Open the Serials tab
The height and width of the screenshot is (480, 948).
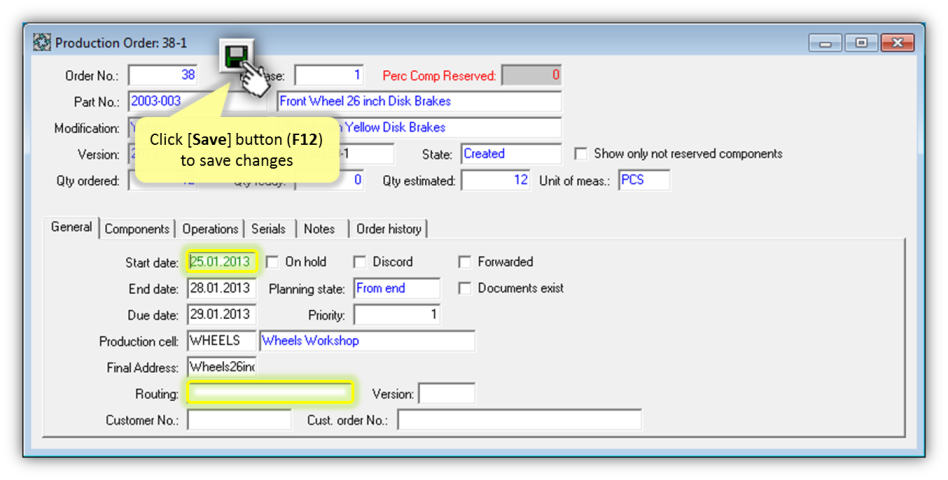[x=268, y=229]
